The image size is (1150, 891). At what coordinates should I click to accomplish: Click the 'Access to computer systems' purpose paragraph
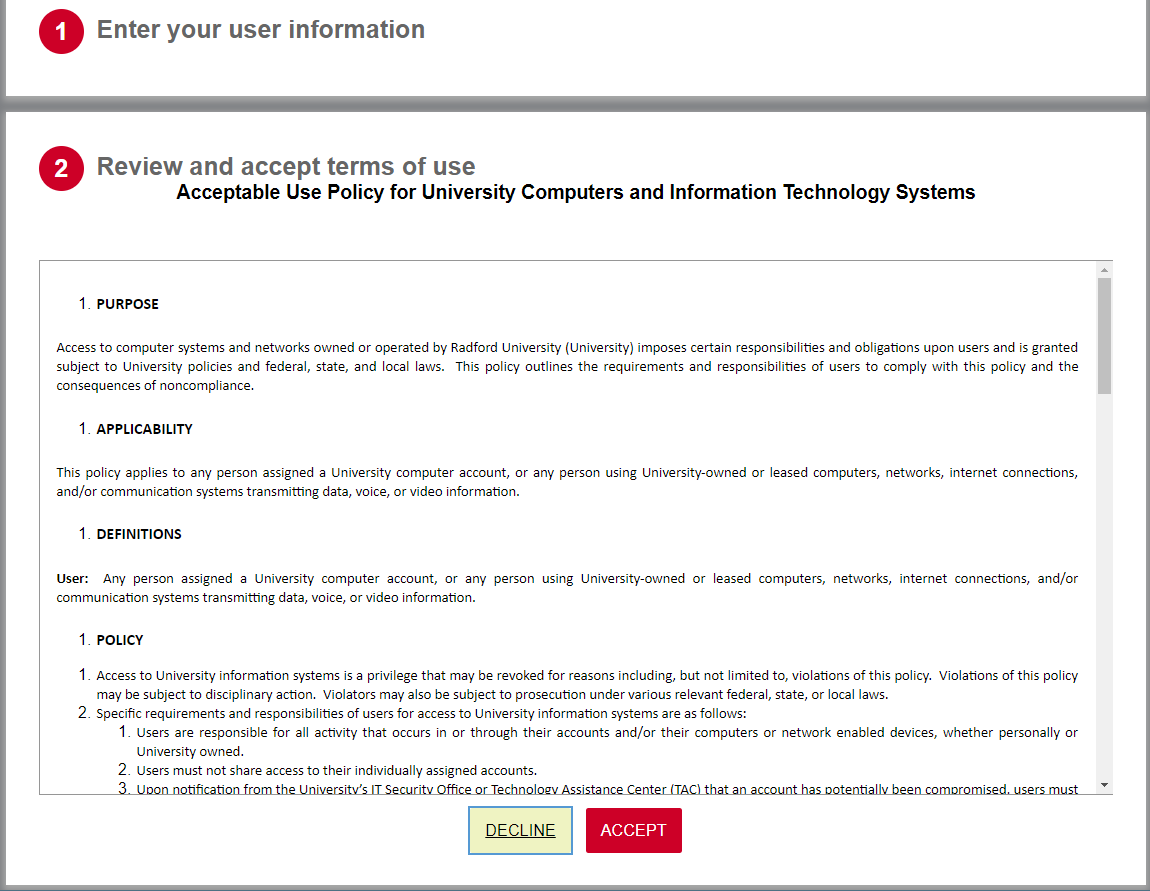pos(567,367)
